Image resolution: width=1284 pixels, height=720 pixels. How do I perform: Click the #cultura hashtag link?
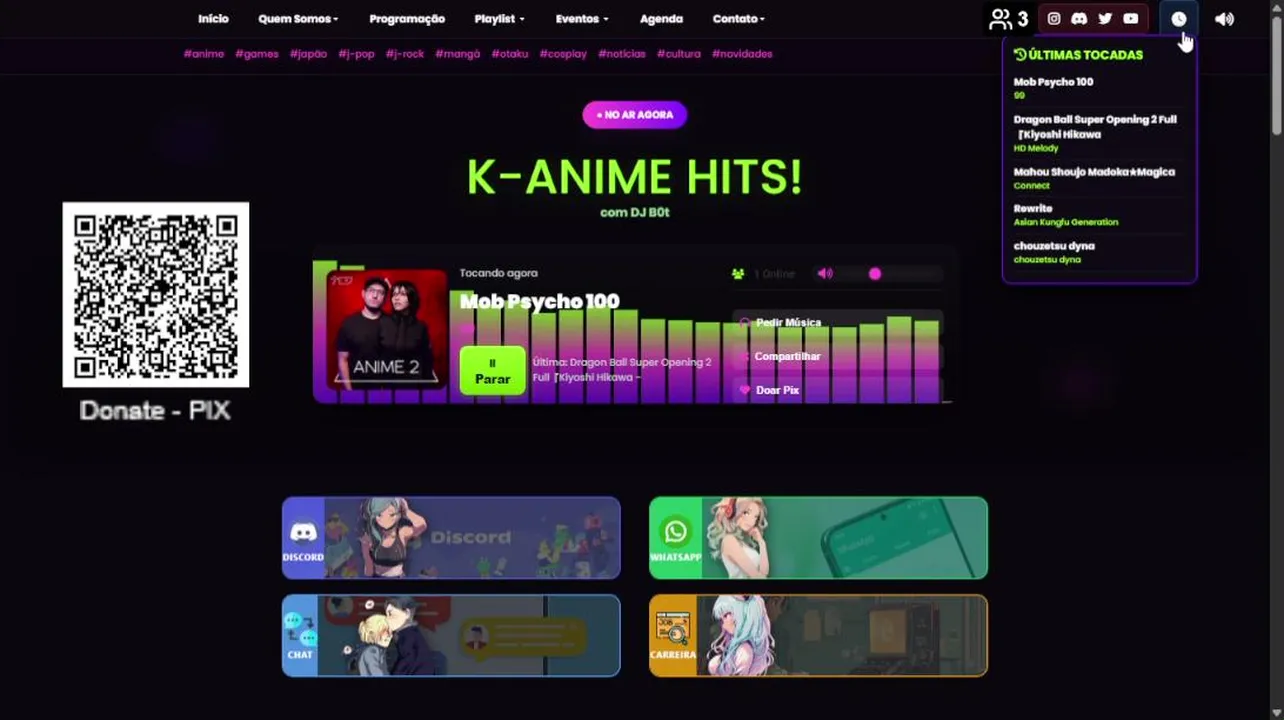pos(679,54)
